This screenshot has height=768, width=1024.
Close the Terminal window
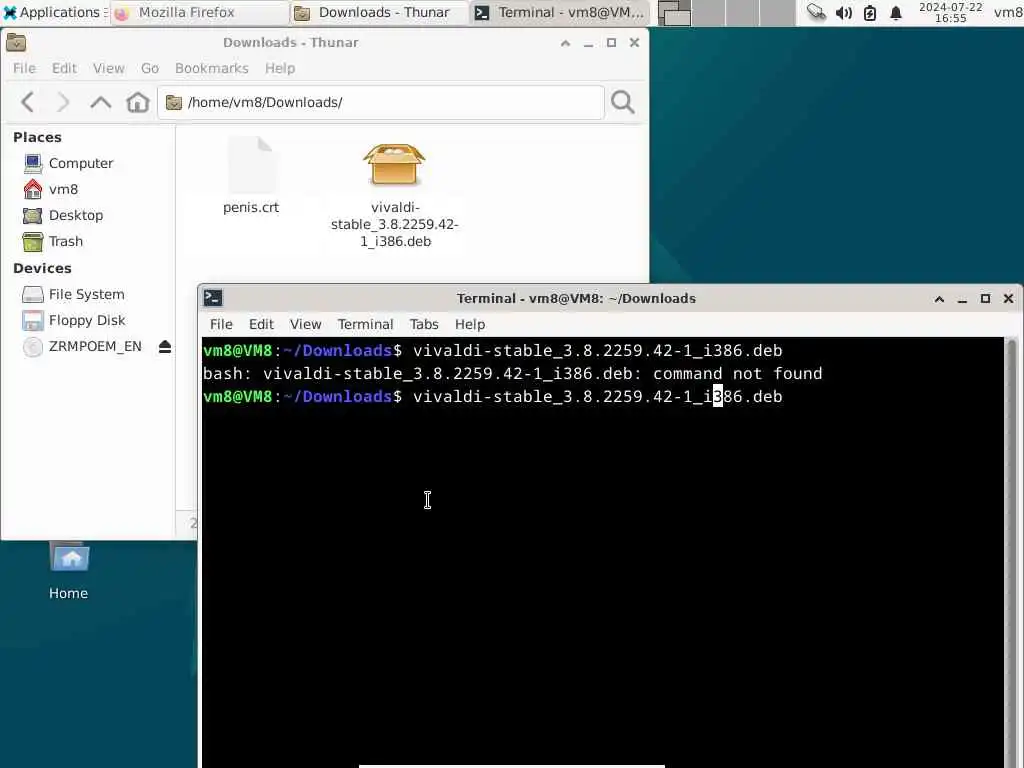point(1008,299)
